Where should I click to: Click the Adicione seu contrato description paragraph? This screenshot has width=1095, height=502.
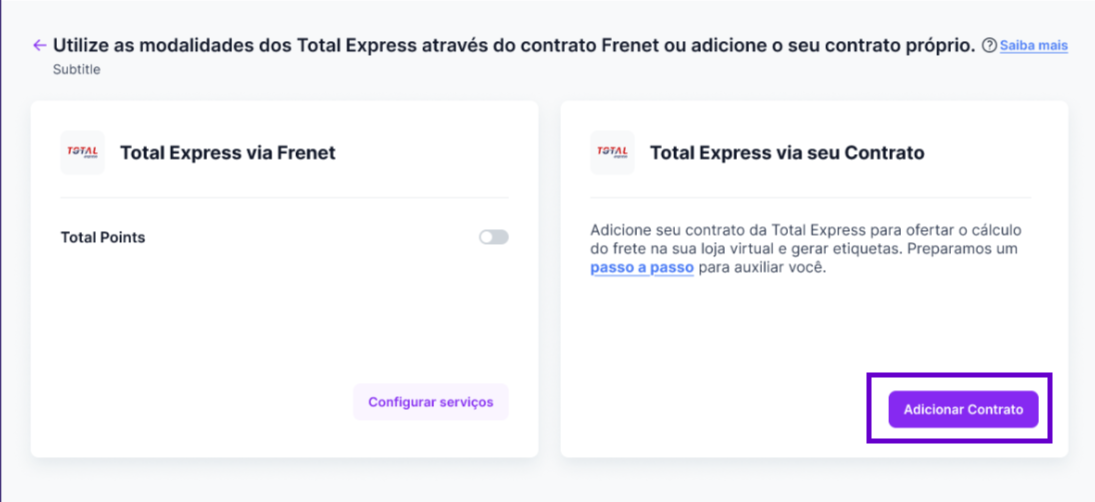tap(804, 249)
